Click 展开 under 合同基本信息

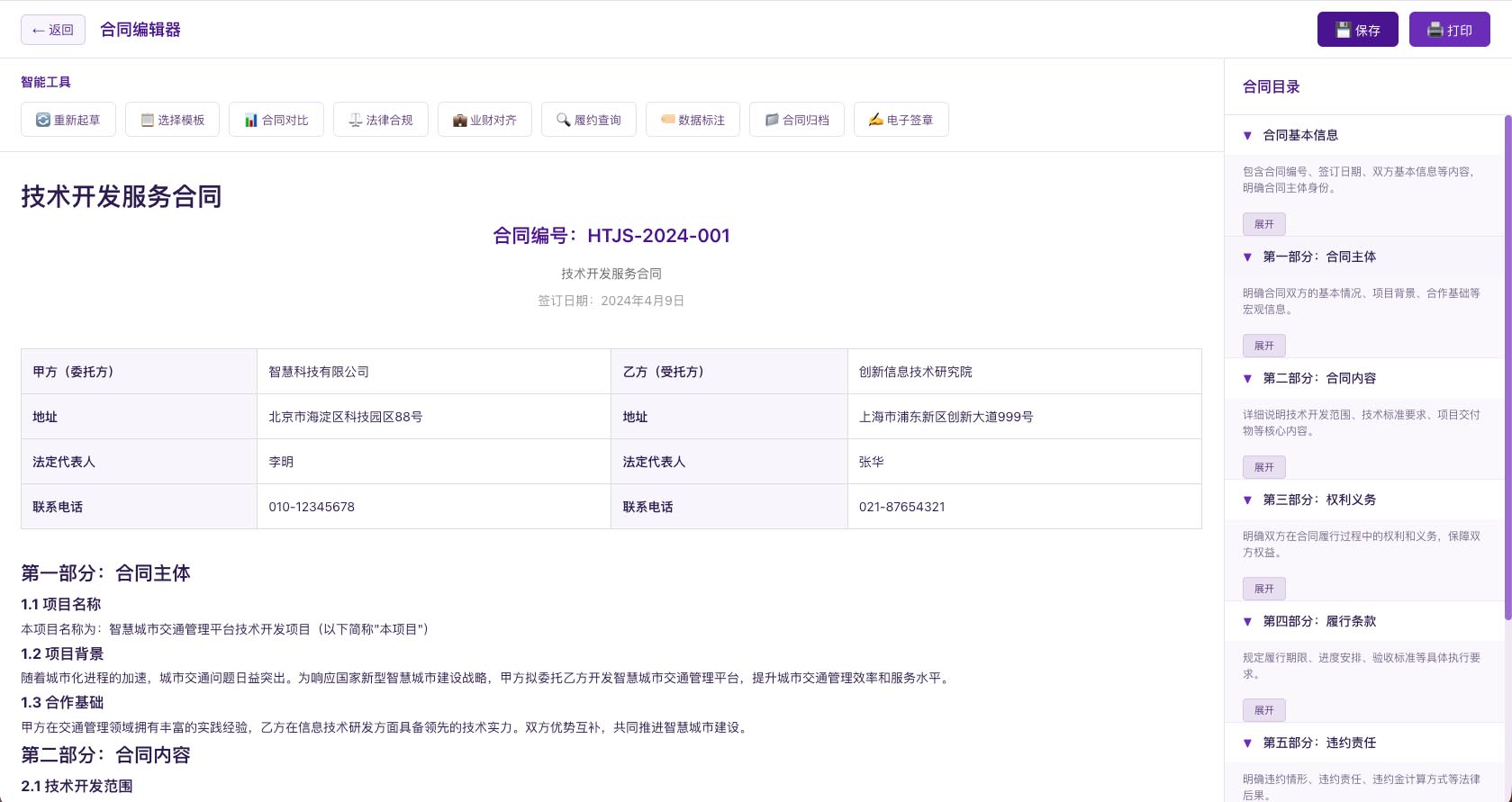[x=1263, y=224]
